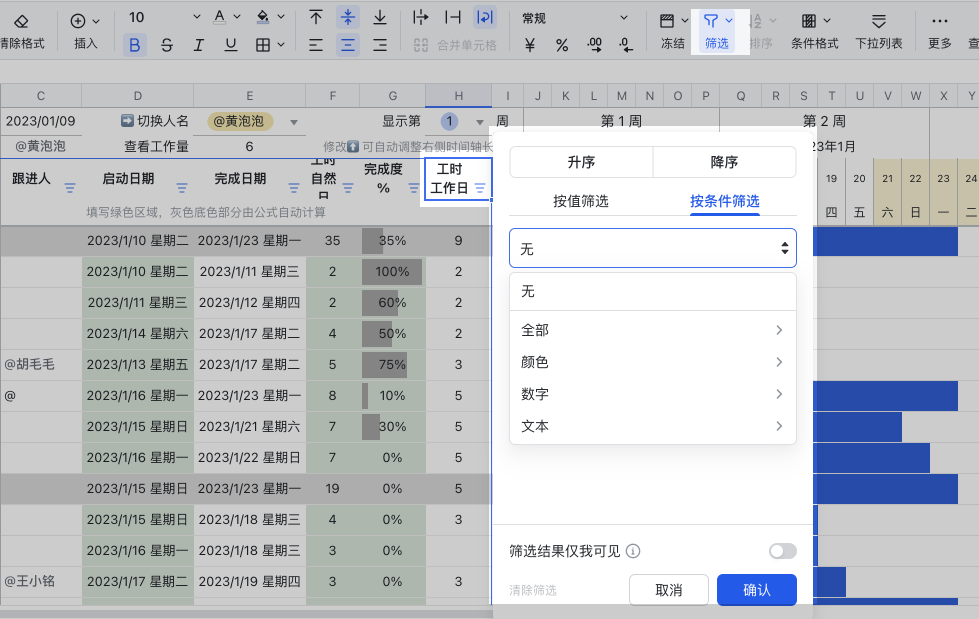Screen dimensions: 979x619
Task: Expand the 颜色 condition submenu
Action: point(653,362)
